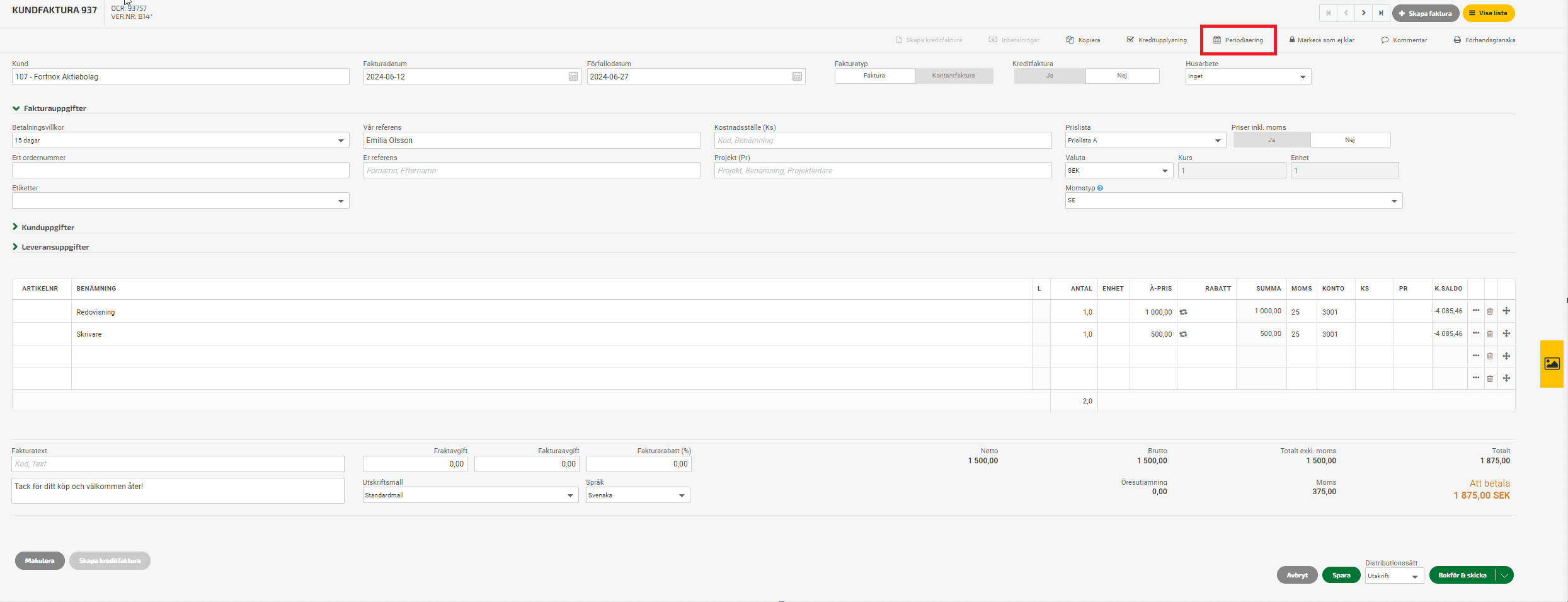Click price refresh icon on Skrivare row
This screenshot has width=1568, height=602.
point(1183,334)
